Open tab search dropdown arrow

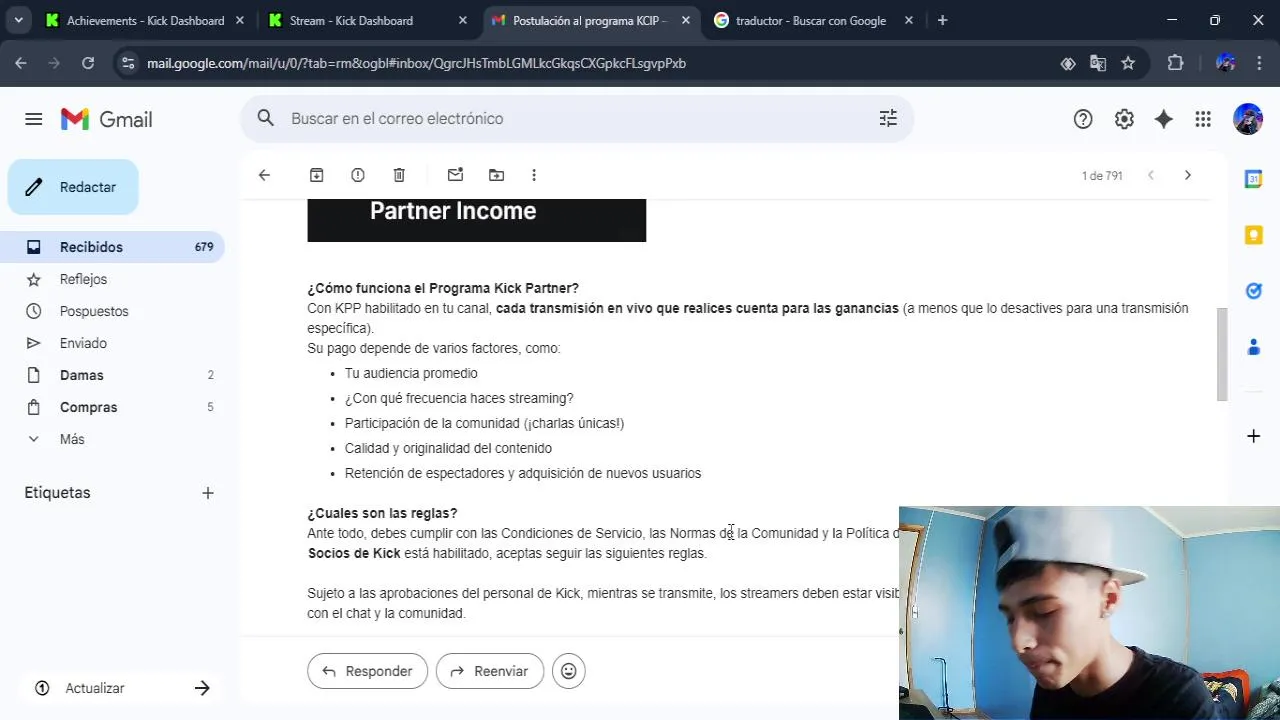(x=18, y=20)
